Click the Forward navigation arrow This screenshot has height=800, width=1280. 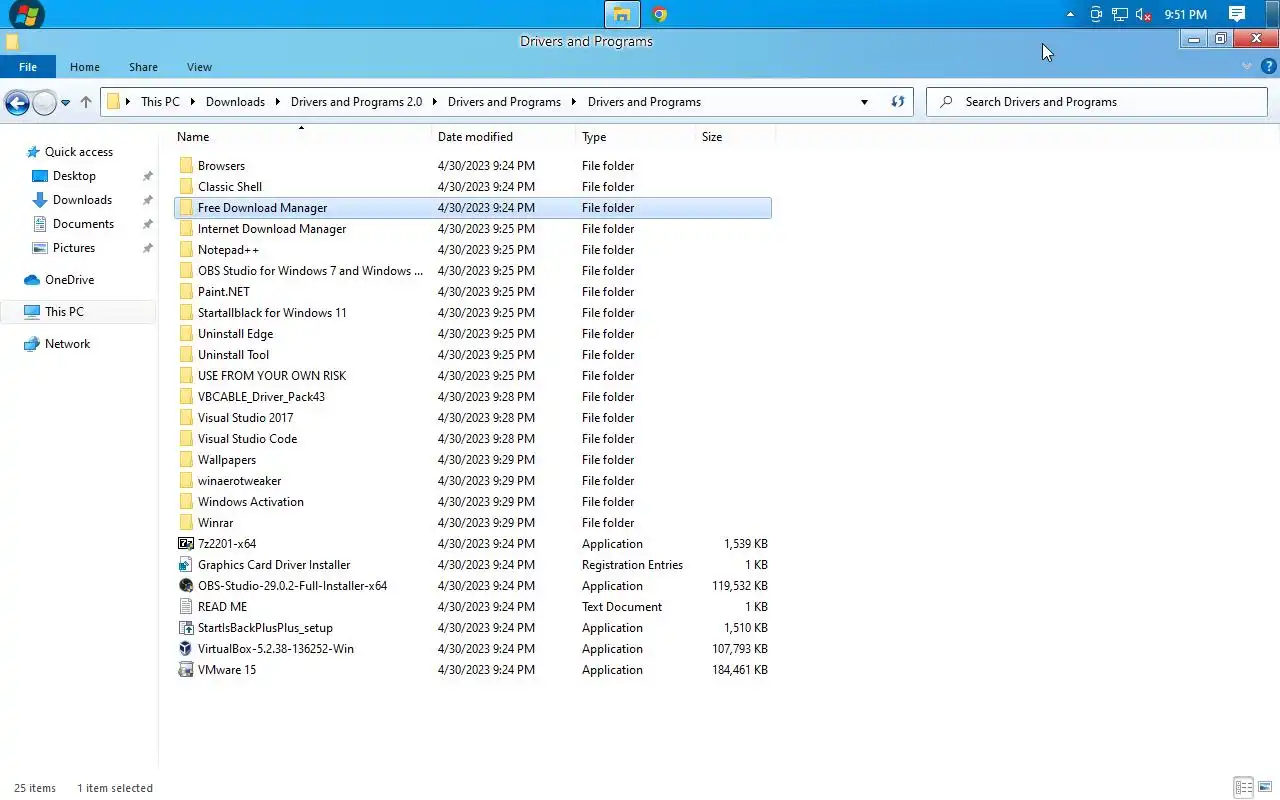click(44, 102)
